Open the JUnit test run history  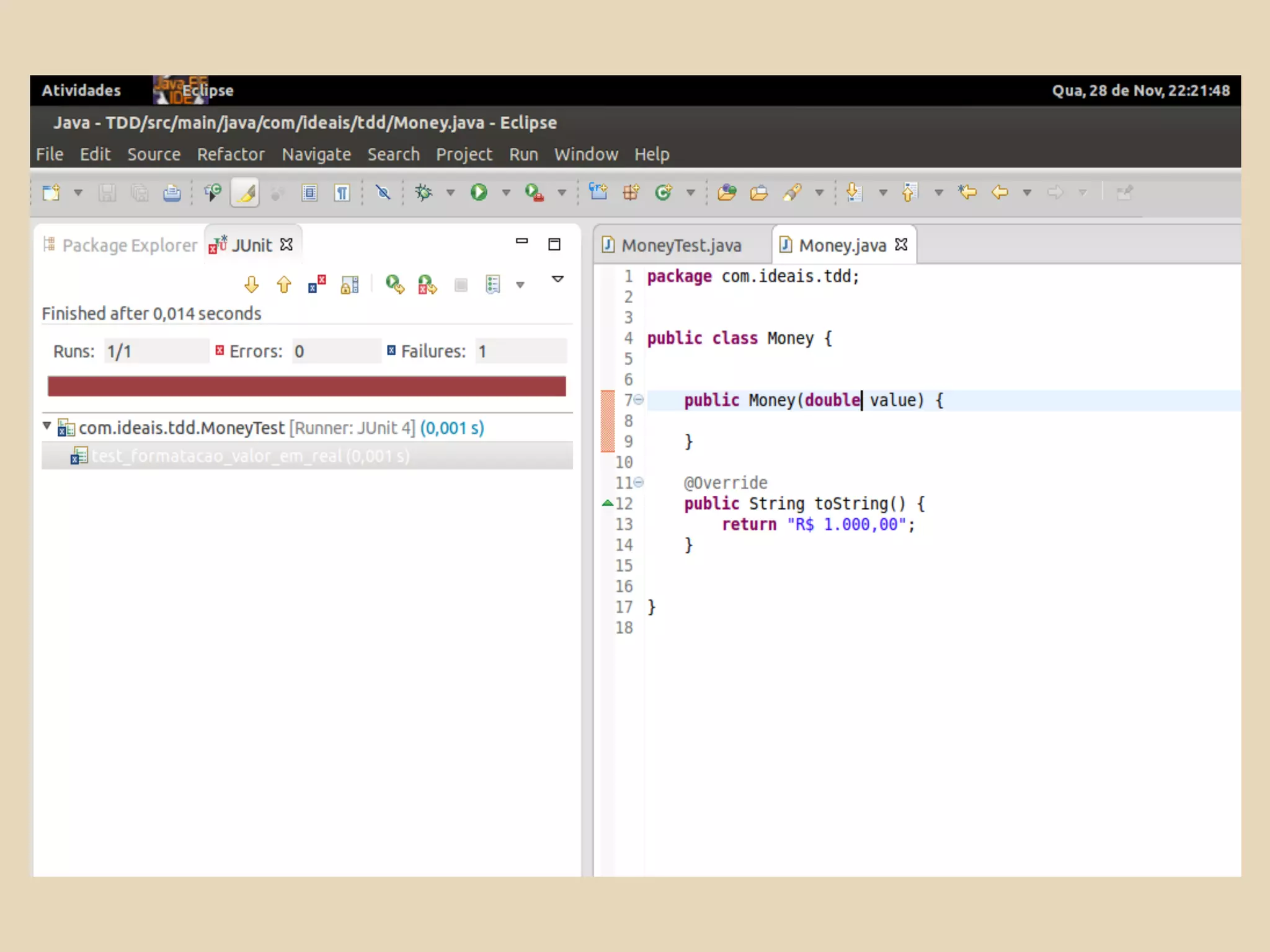(x=493, y=284)
